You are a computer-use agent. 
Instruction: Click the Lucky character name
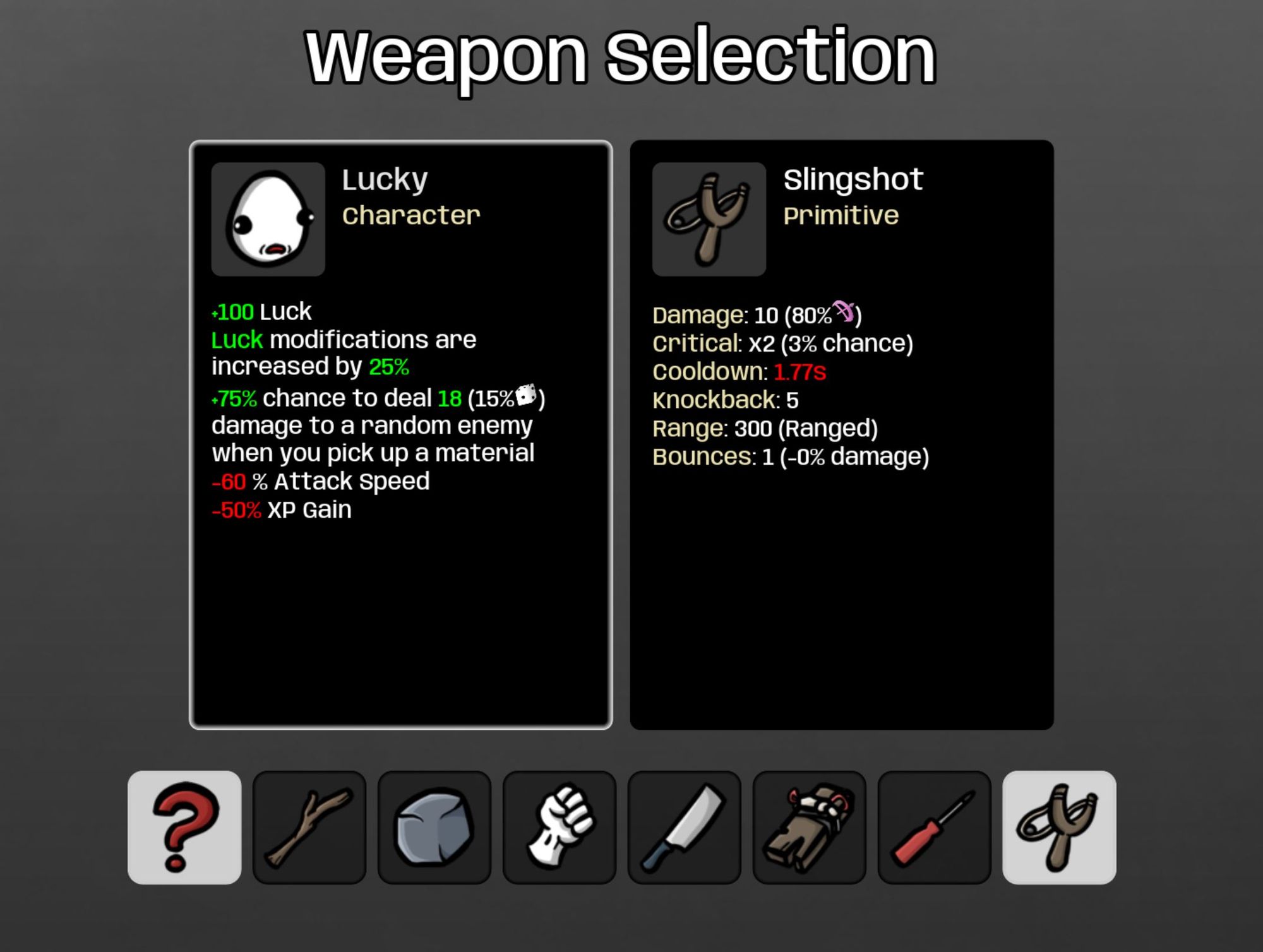[x=385, y=181]
